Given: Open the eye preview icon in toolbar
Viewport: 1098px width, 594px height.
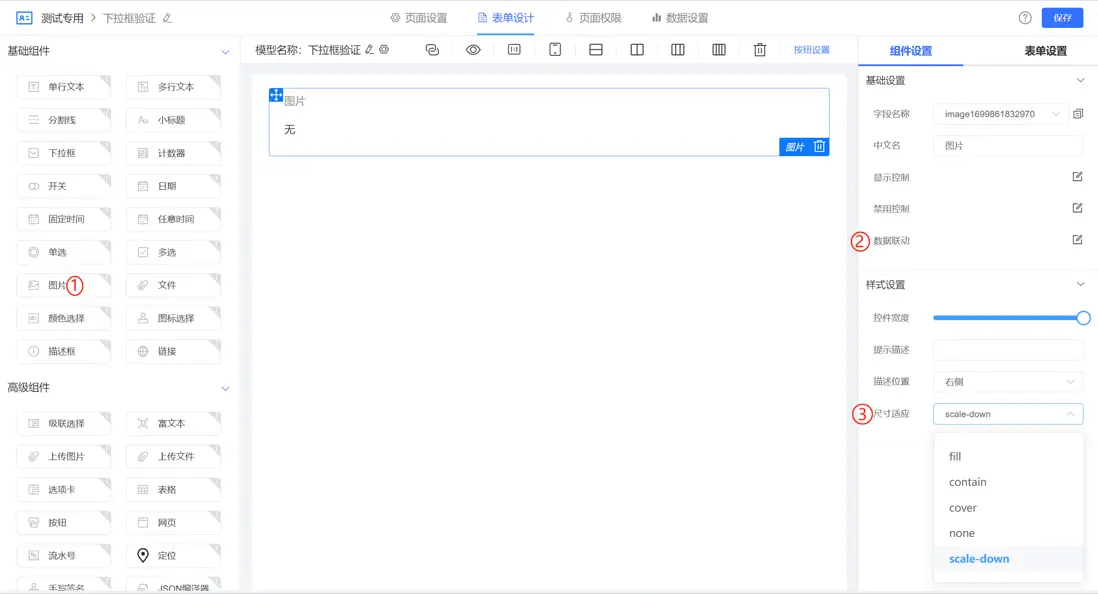Looking at the screenshot, I should pyautogui.click(x=473, y=49).
